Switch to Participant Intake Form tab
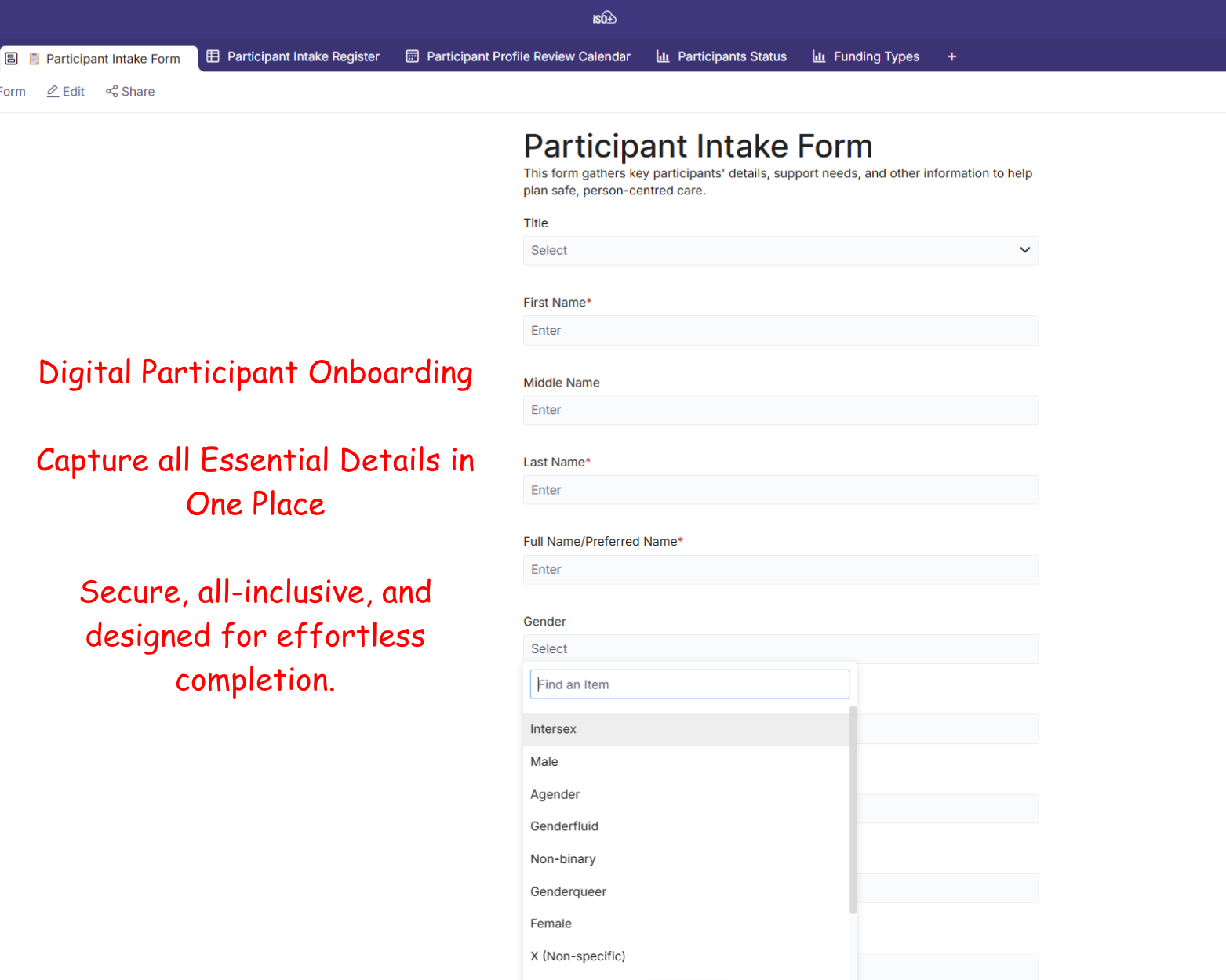1226x980 pixels. click(x=112, y=59)
